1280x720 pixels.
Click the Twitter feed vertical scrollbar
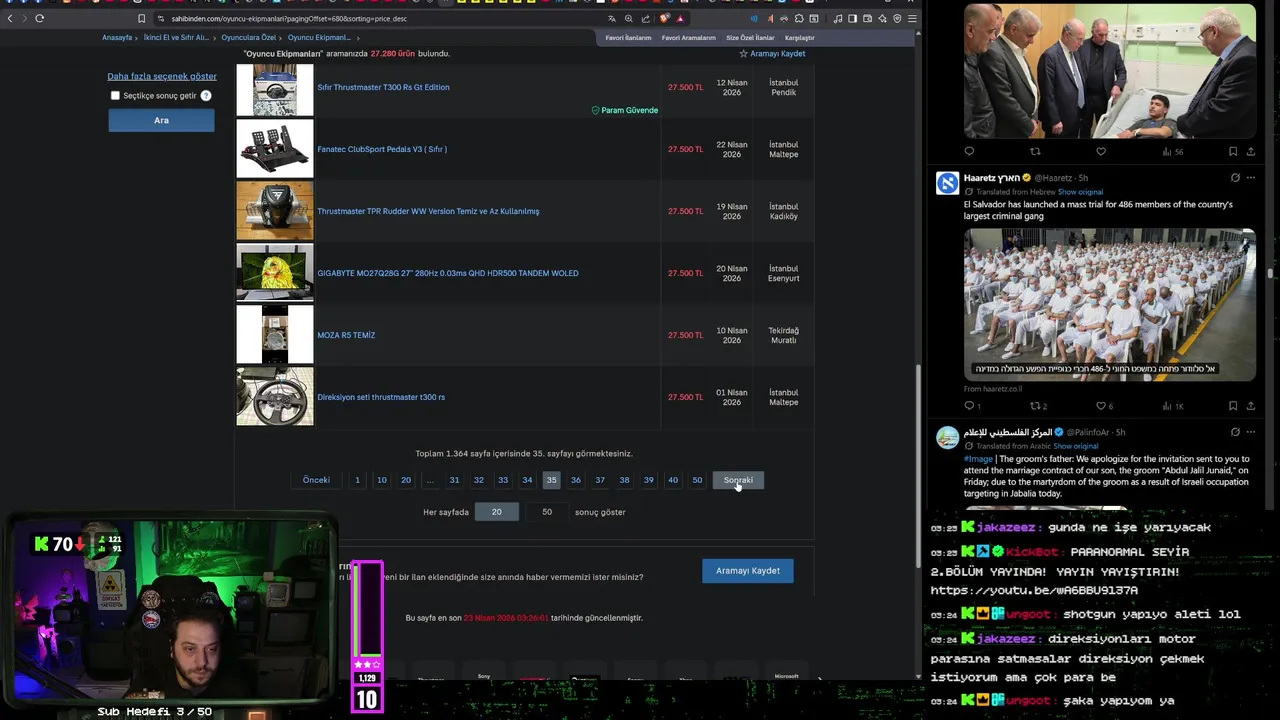(1271, 272)
